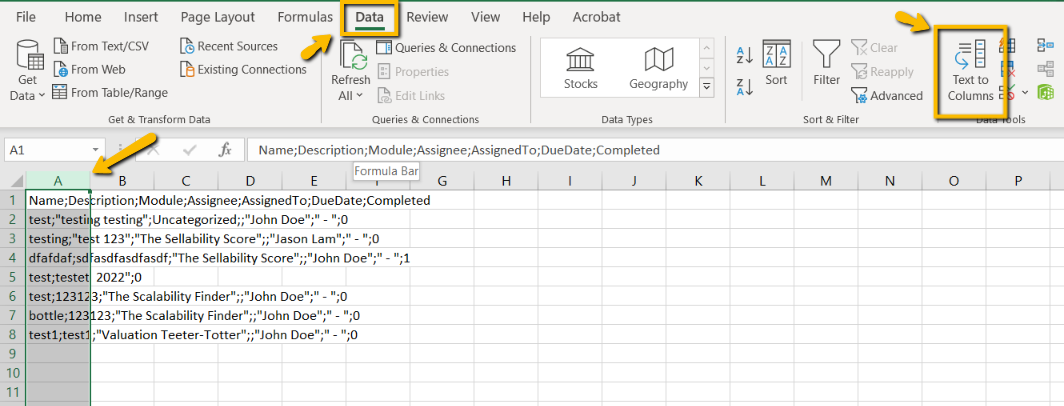Switch to the Review tab
The image size is (1064, 406).
click(x=428, y=17)
